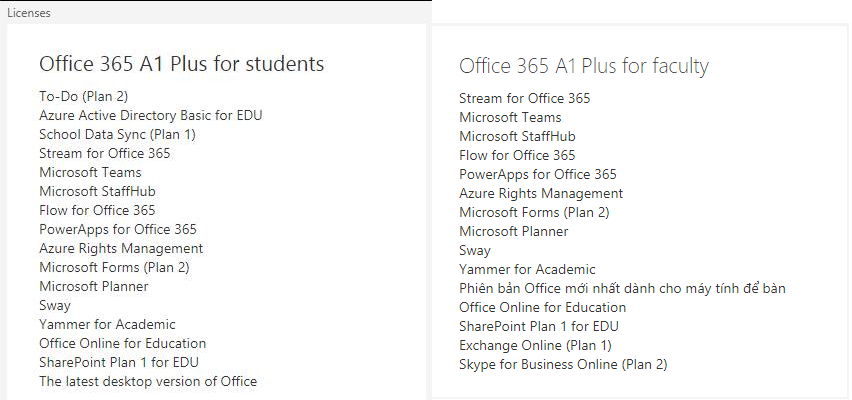The width and height of the screenshot is (852, 400).
Task: Select Office 365 A1 Plus for students heading
Action: coord(181,64)
